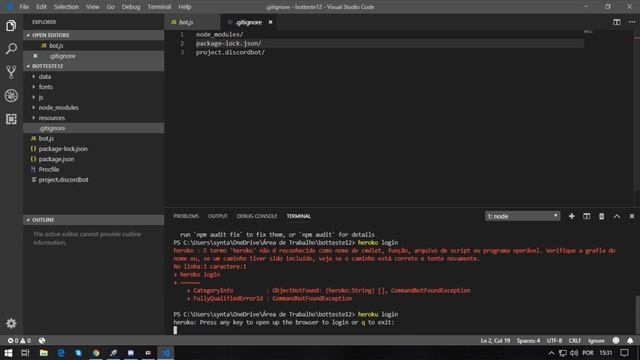Switch to the Debug Console tab
This screenshot has height=360, width=640.
(257, 216)
